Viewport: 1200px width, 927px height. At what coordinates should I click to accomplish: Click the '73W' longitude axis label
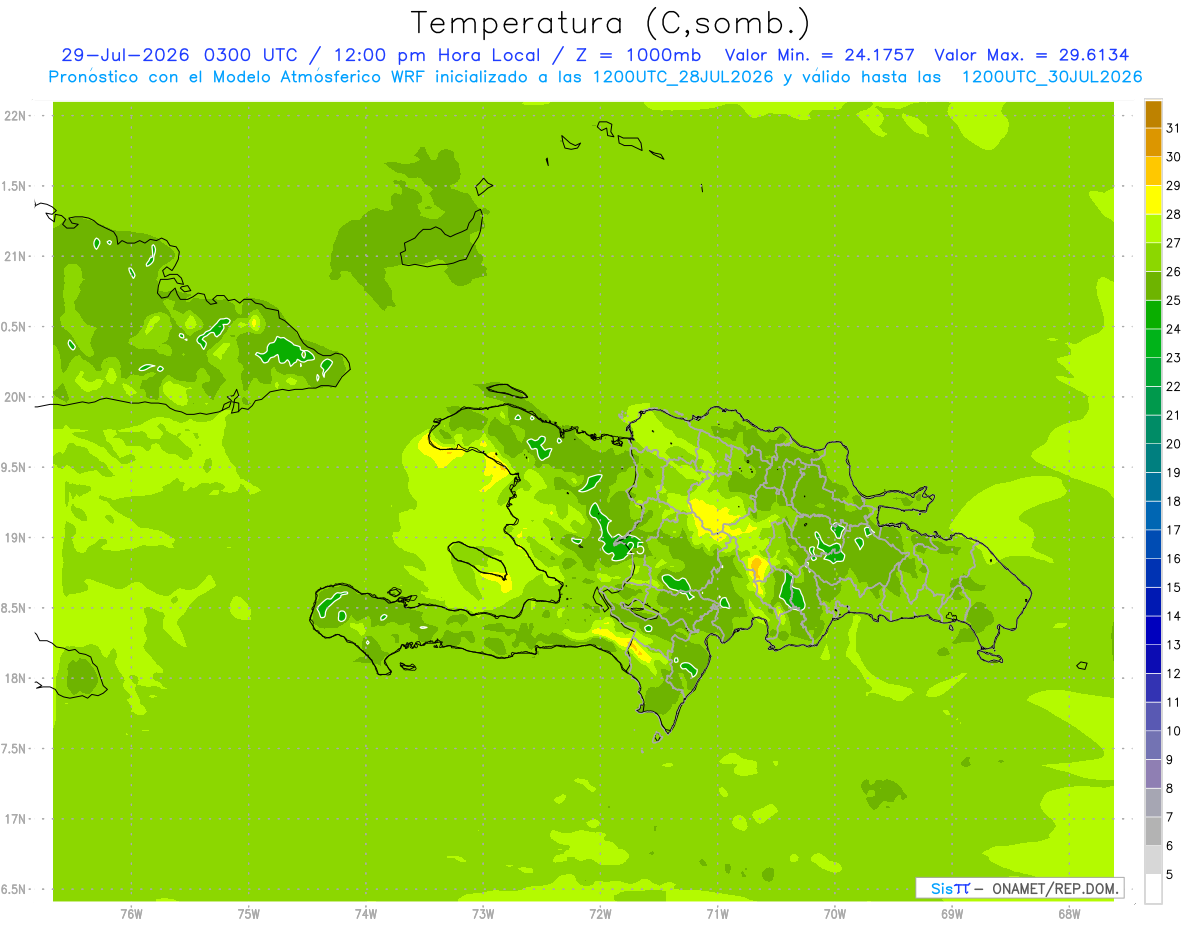[x=483, y=914]
